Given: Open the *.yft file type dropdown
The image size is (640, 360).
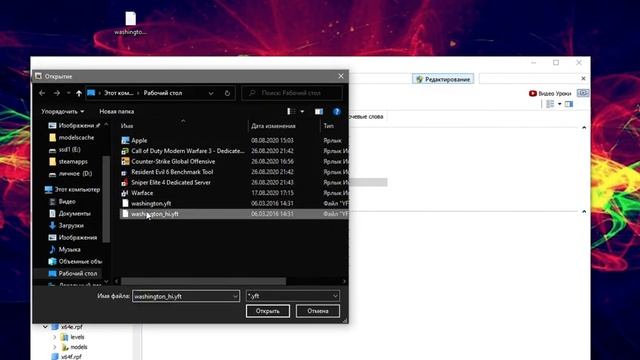Looking at the screenshot, I should (x=293, y=296).
